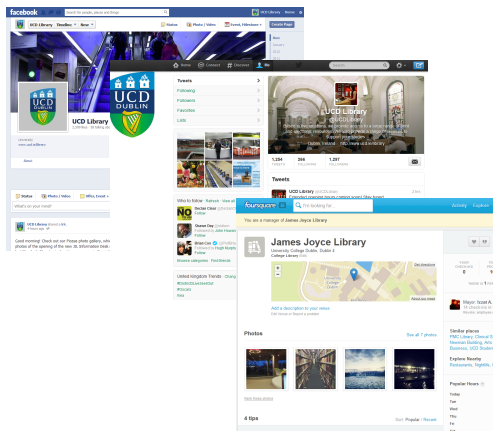Open the night lights photo thumbnail

pos(414,369)
